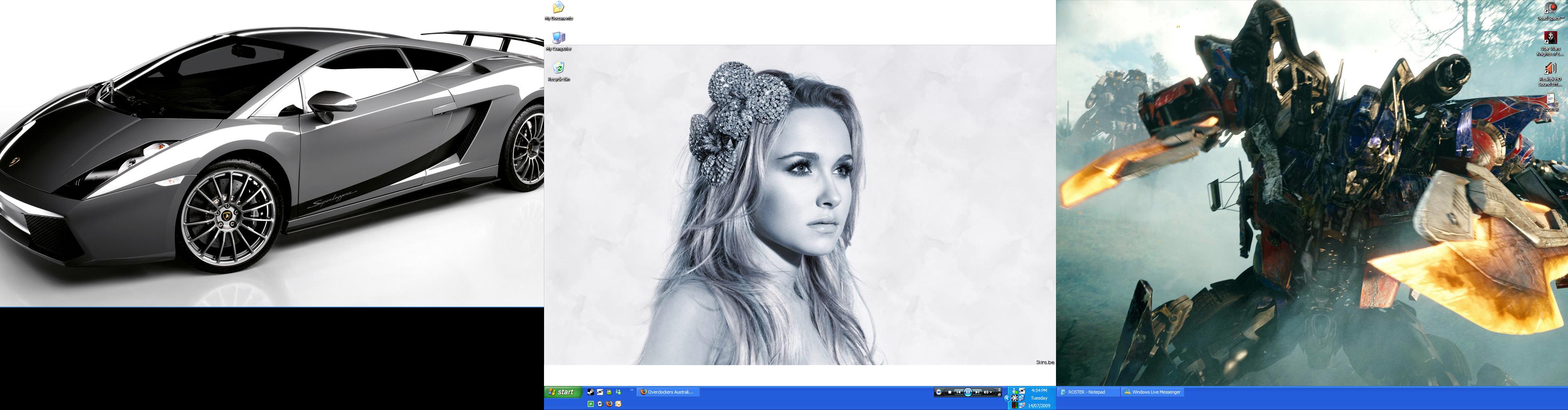Launch Firefox from Quick Launch
The height and width of the screenshot is (410, 1568).
tap(609, 404)
